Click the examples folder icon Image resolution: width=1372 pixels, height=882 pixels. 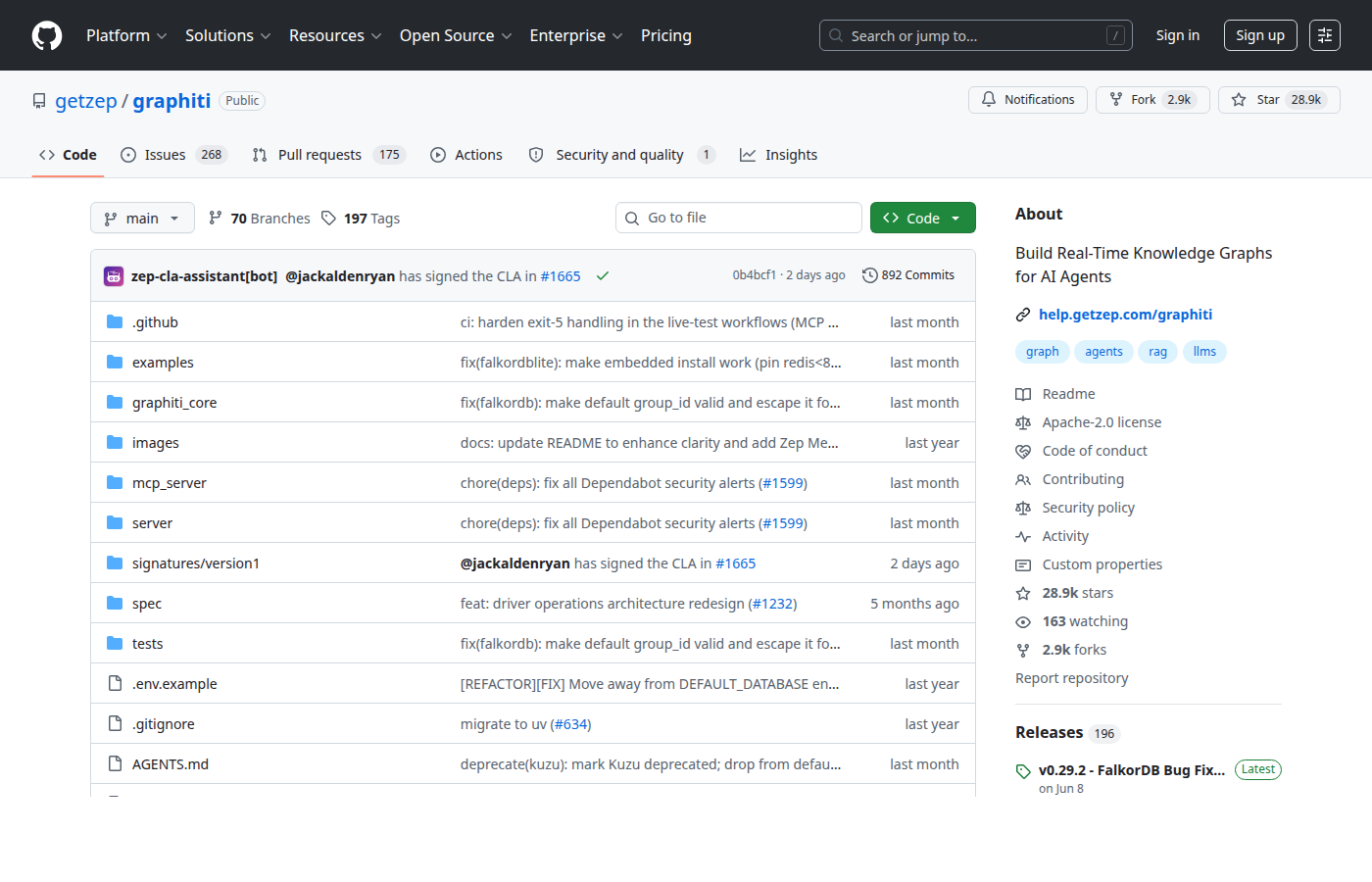tap(115, 362)
